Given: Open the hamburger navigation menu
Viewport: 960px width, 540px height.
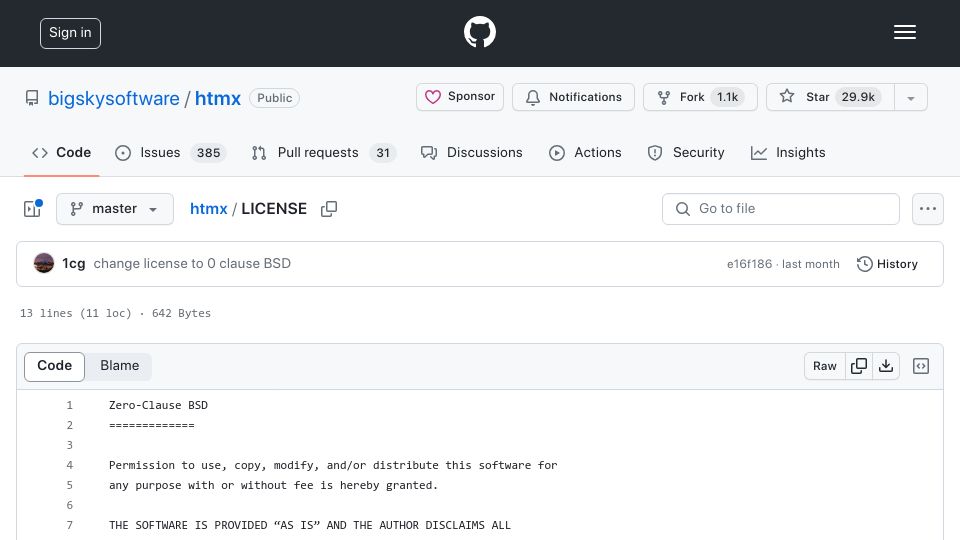Looking at the screenshot, I should [x=904, y=32].
